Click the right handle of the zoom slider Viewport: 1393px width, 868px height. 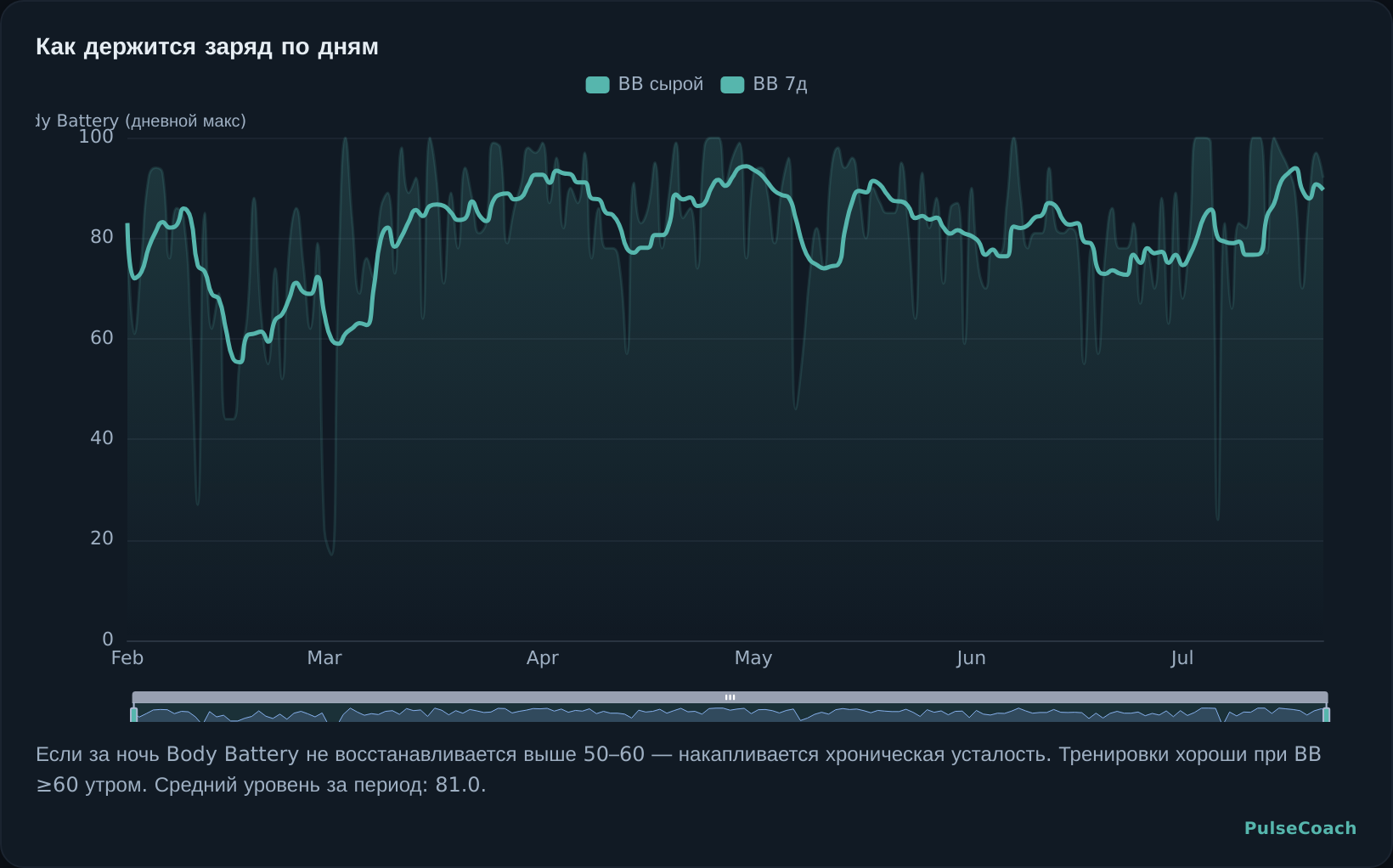[x=1326, y=714]
